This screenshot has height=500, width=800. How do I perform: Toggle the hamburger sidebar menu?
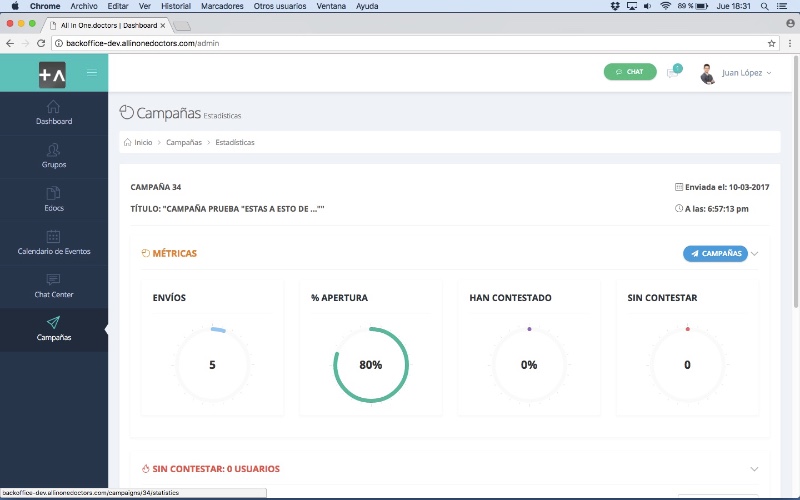(92, 72)
